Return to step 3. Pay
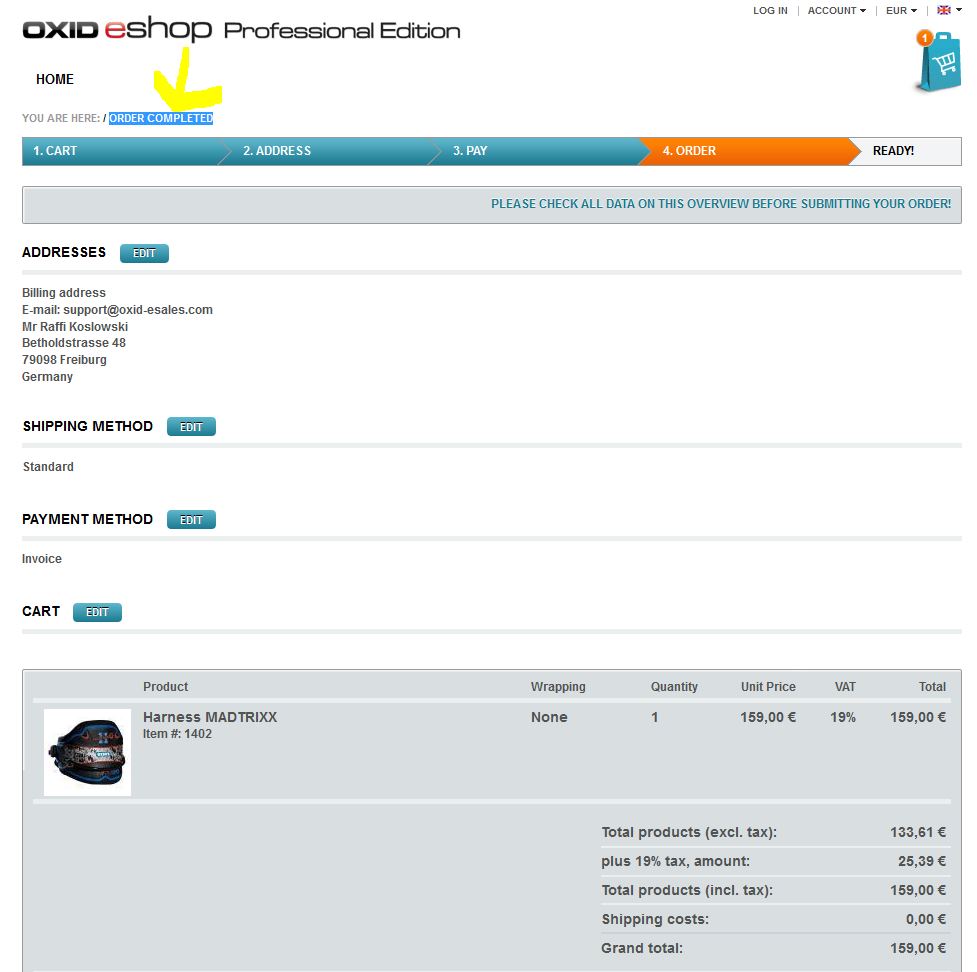Image resolution: width=977 pixels, height=972 pixels. click(470, 151)
